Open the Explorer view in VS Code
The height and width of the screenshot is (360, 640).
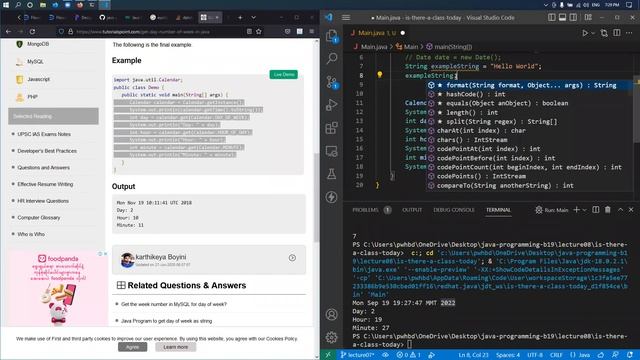[x=331, y=36]
